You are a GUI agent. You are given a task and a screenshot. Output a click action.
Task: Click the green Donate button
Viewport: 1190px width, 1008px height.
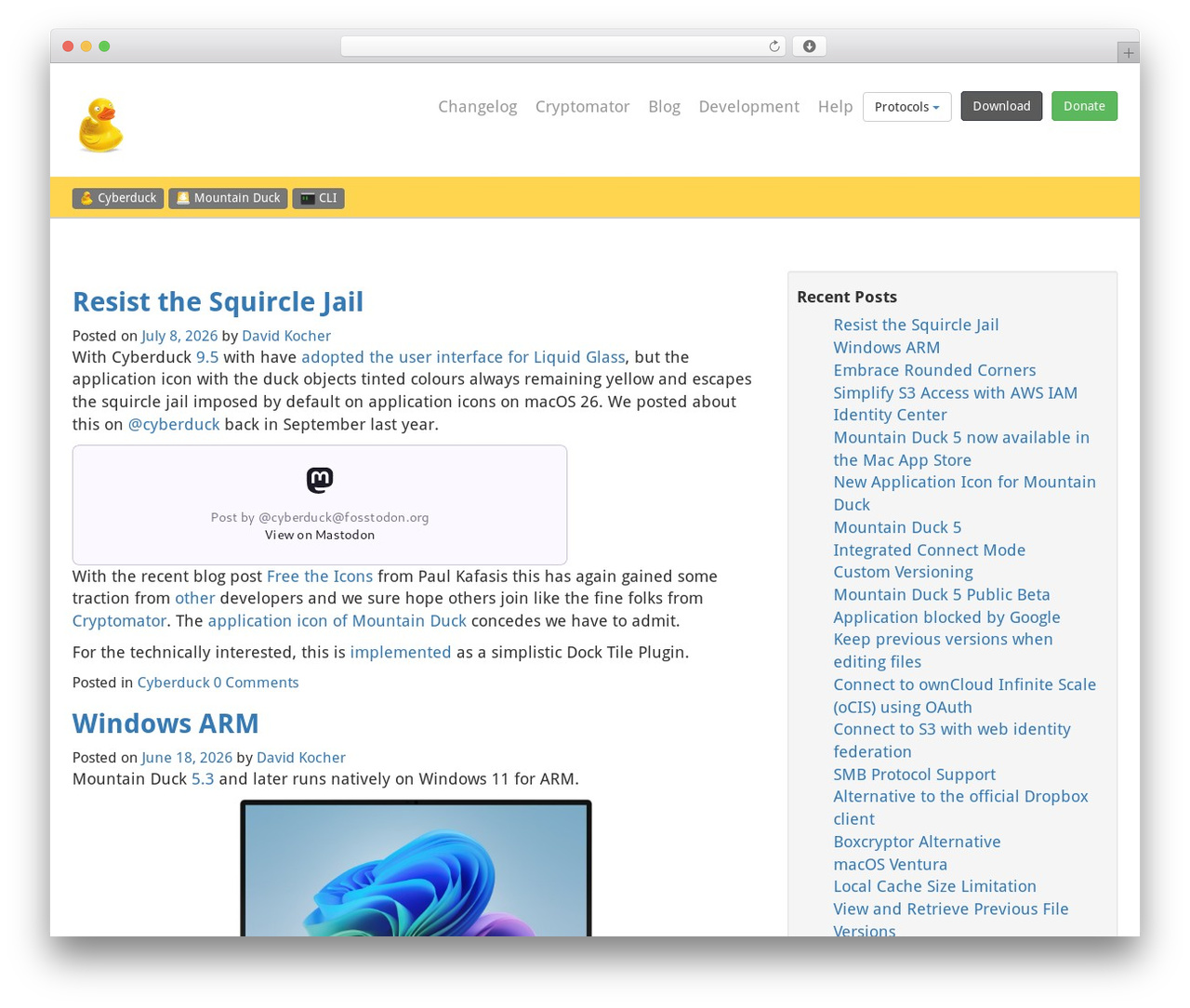(x=1084, y=106)
